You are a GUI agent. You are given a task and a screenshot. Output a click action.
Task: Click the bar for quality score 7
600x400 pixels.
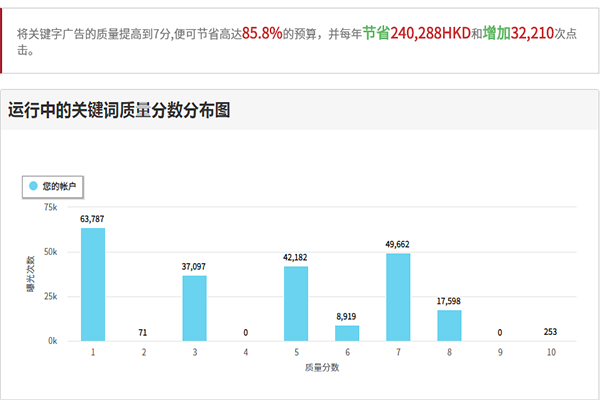pyautogui.click(x=398, y=297)
